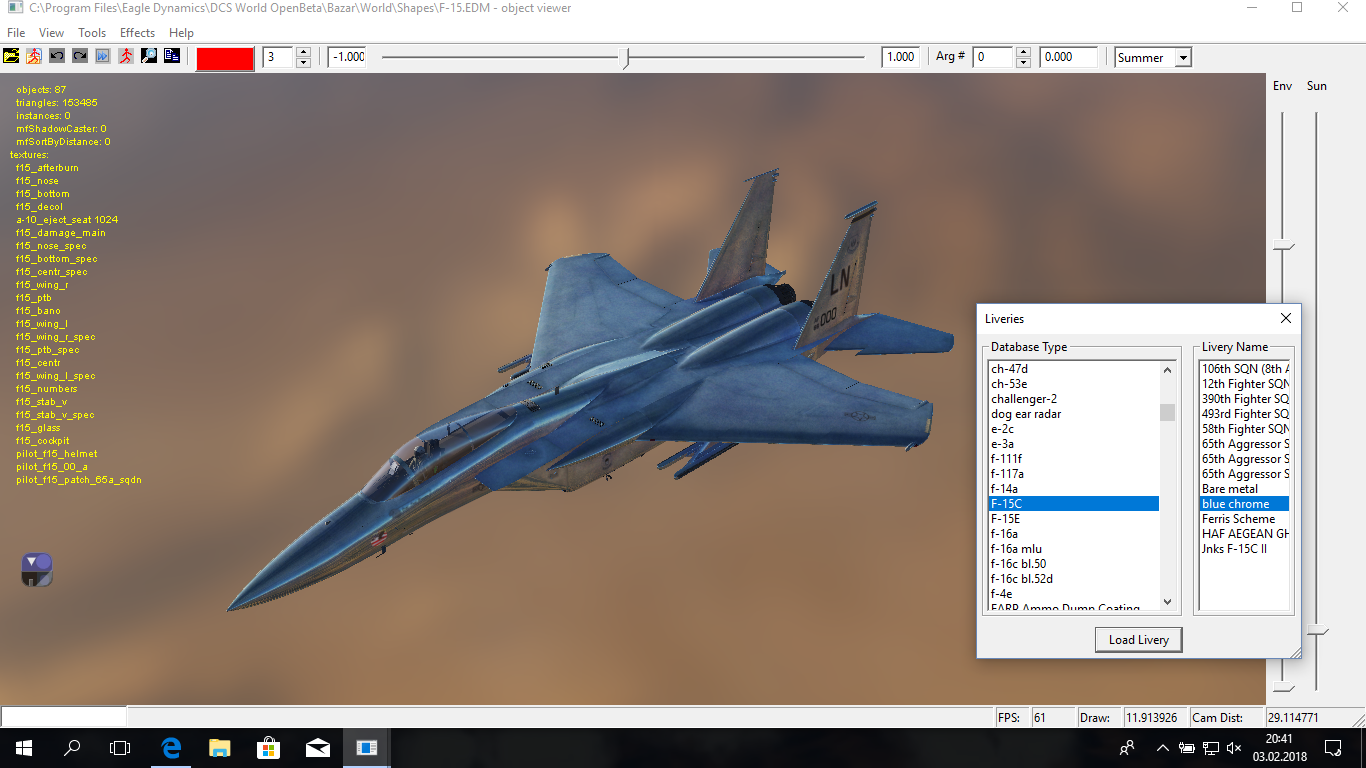Select F-15E in Database Type list
This screenshot has height=768, width=1366.
(1073, 519)
